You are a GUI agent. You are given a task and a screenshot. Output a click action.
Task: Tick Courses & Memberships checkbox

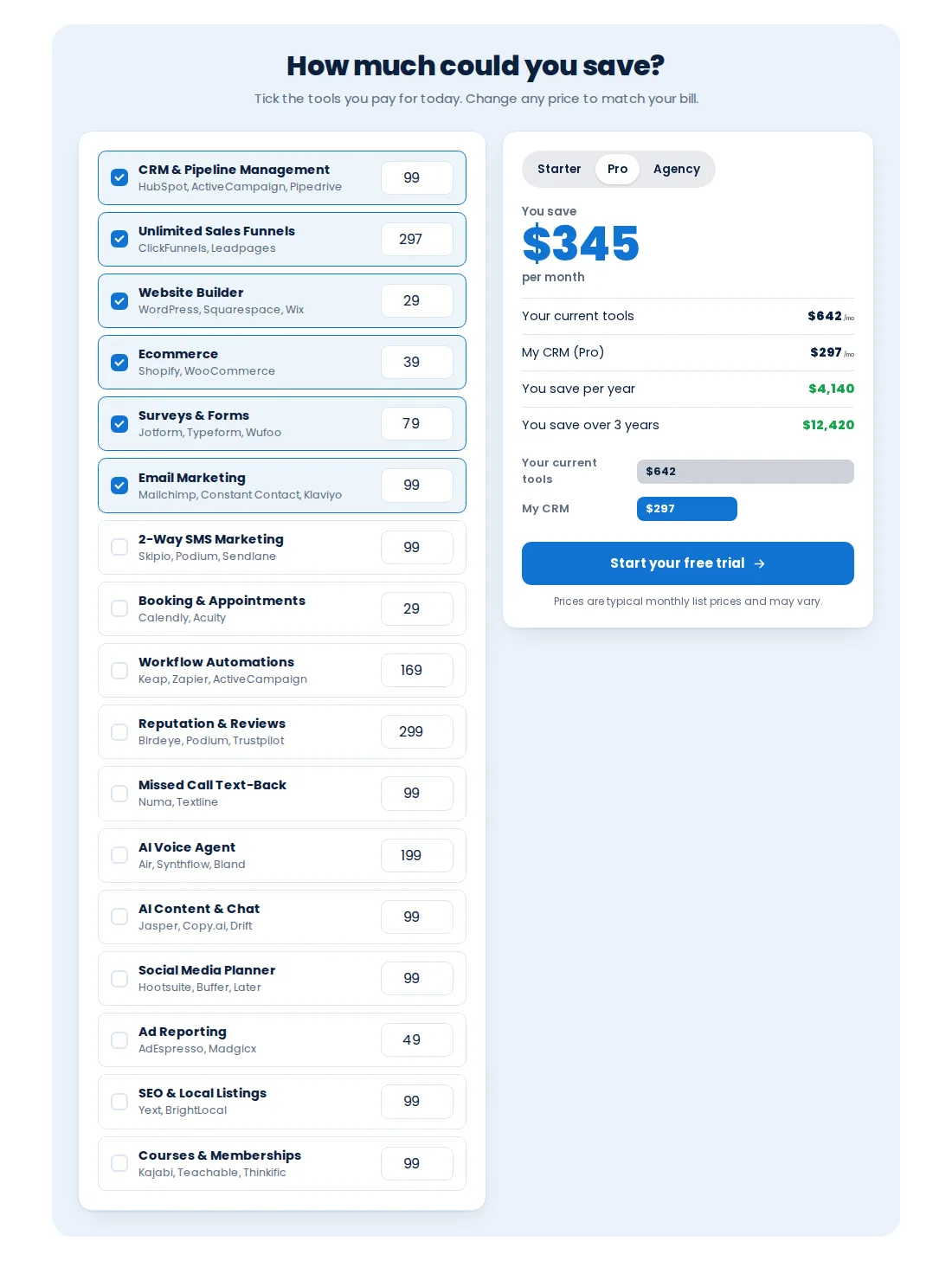(x=119, y=1163)
